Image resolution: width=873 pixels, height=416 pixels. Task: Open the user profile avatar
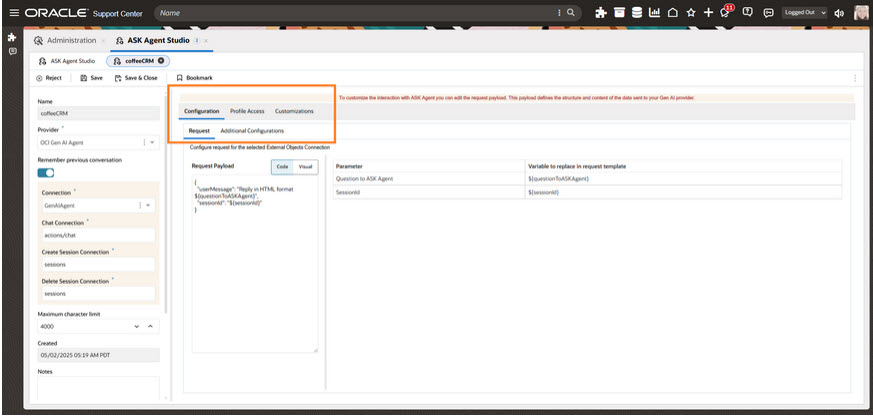(861, 12)
